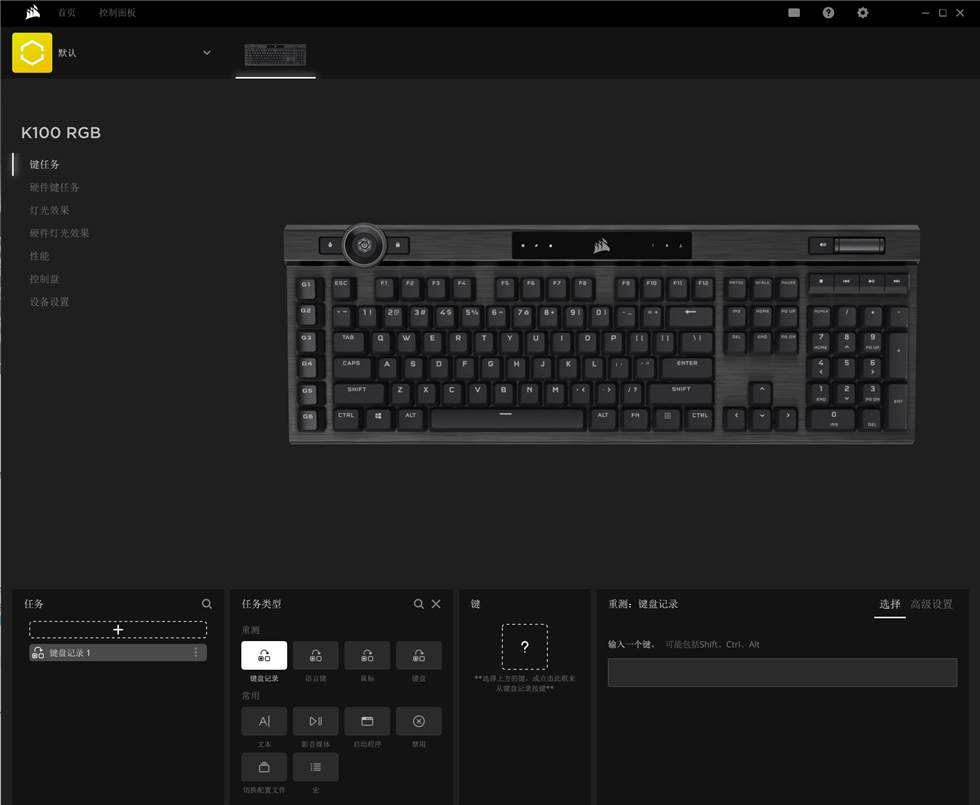Select the 键盘记录 remap task type
The image size is (980, 805).
point(264,655)
